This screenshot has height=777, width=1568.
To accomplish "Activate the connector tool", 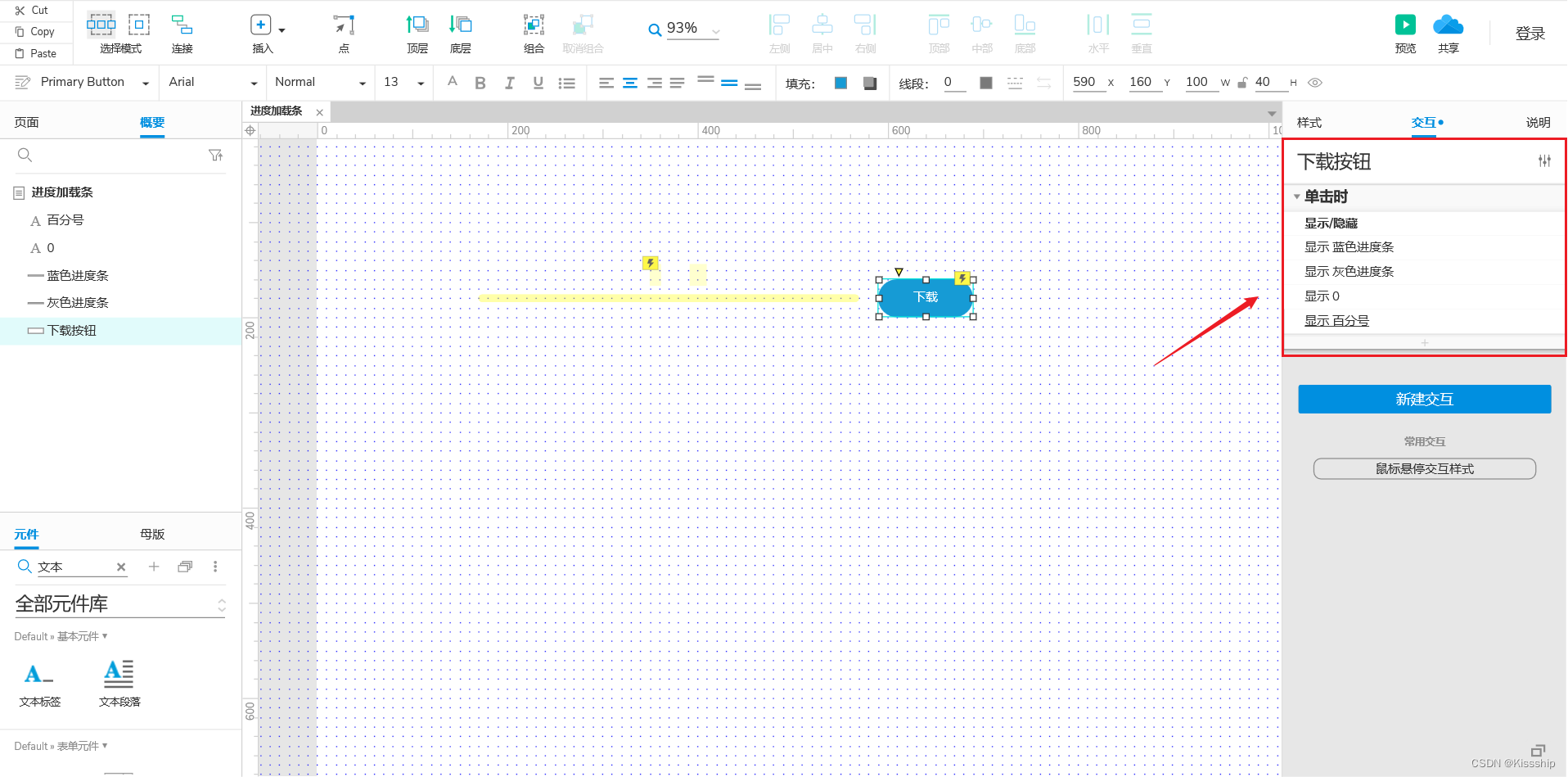I will coord(182,33).
